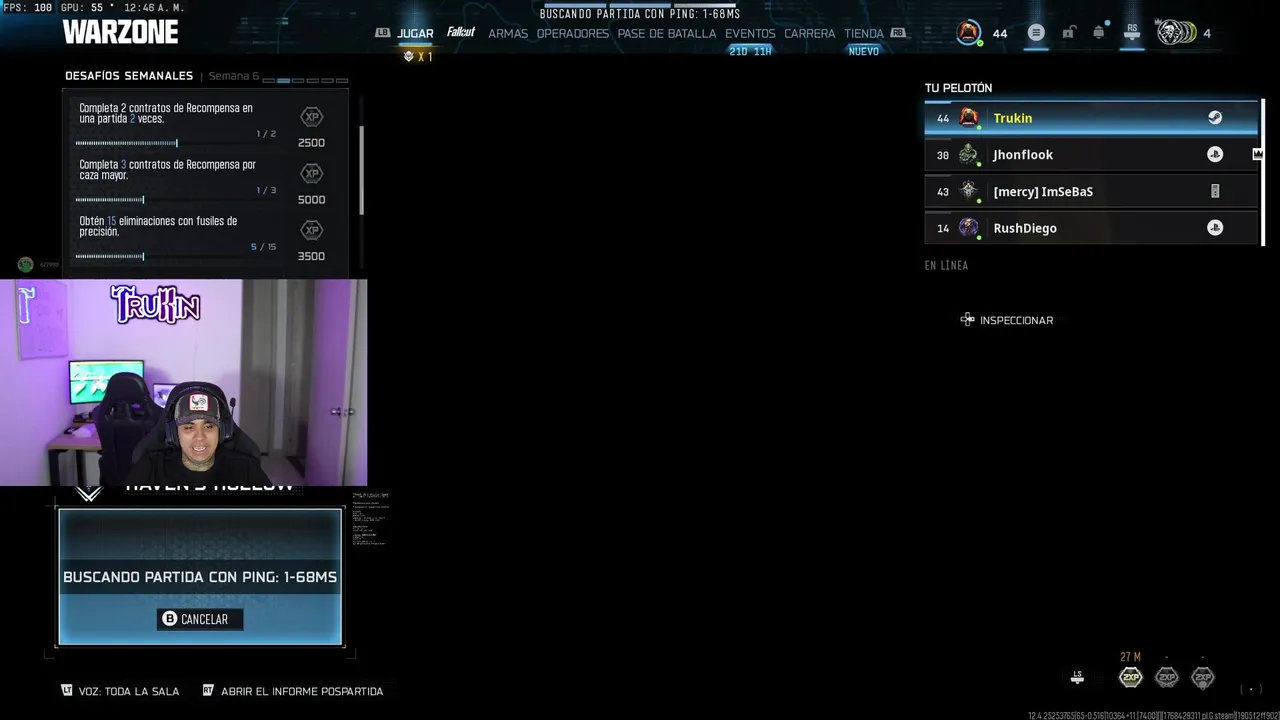Select the middle 2XP weapon token

[x=1166, y=677]
